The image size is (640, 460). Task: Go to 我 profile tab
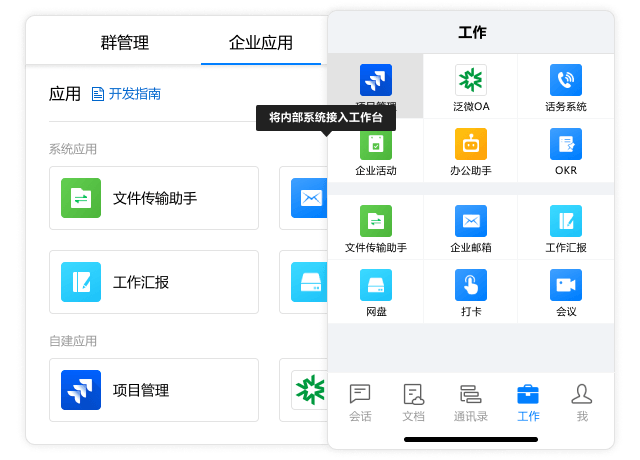pyautogui.click(x=582, y=402)
